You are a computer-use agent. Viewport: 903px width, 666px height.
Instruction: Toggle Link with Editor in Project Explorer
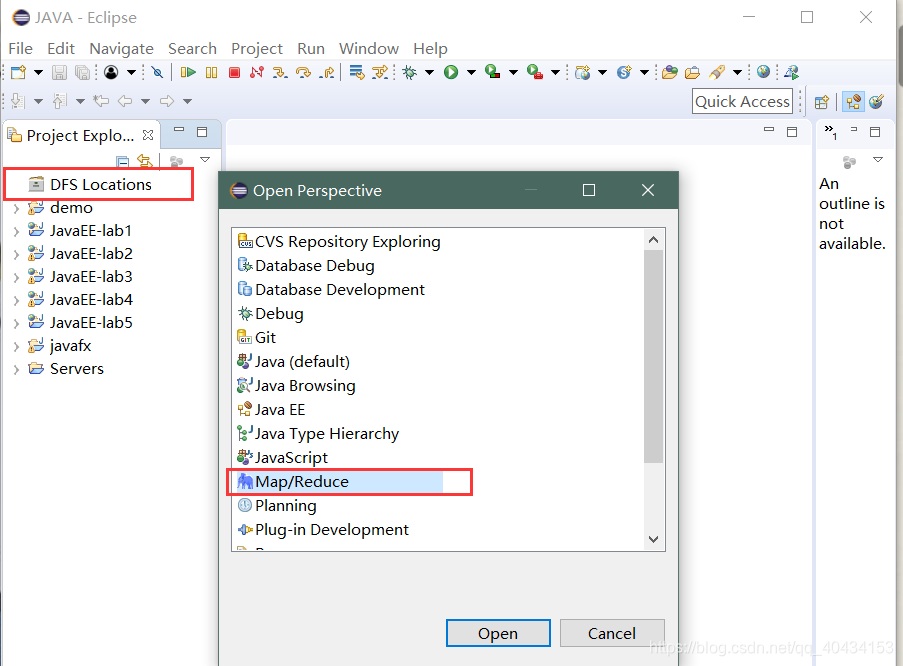pyautogui.click(x=145, y=161)
